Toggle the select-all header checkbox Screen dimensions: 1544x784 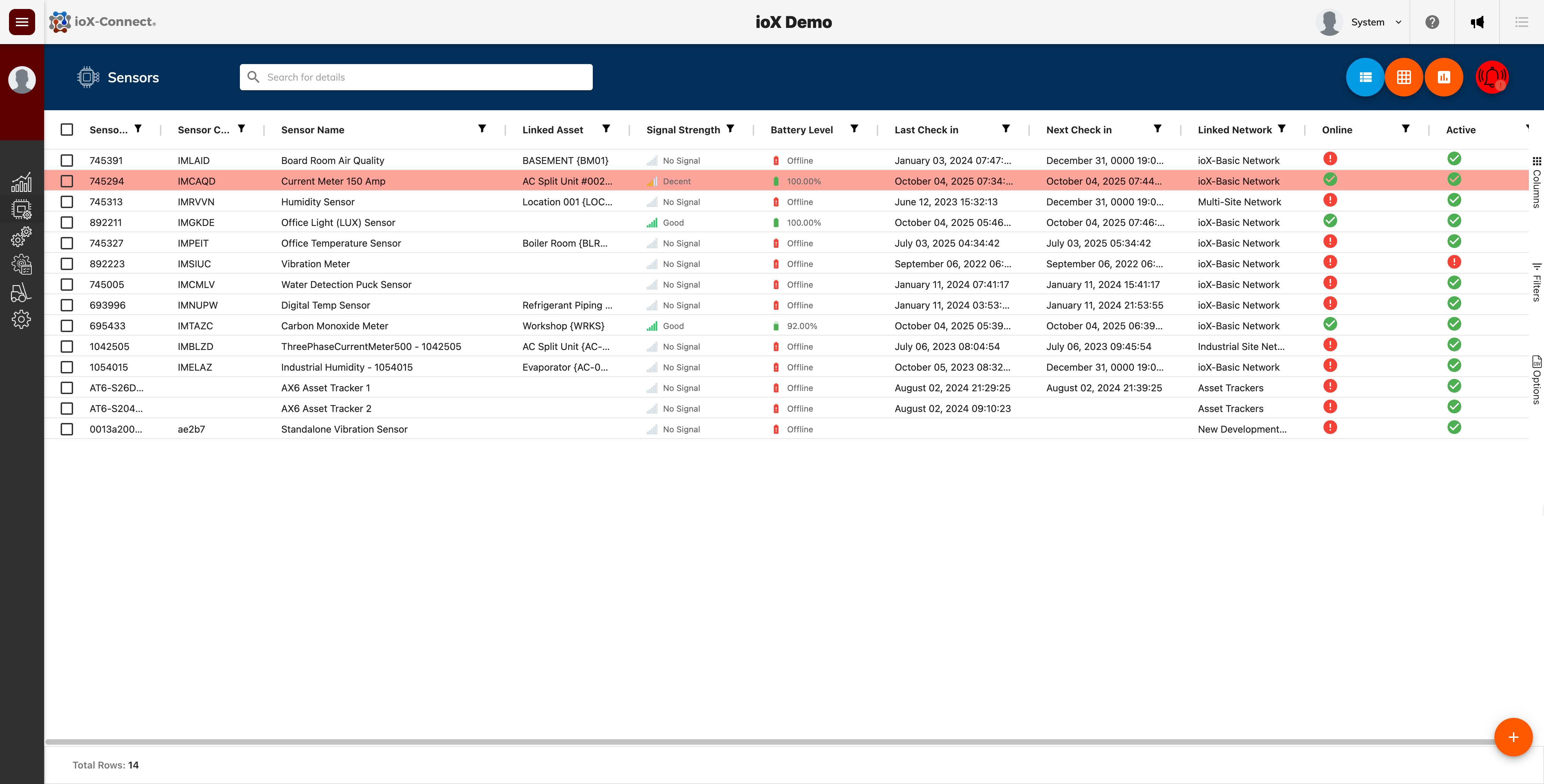[x=67, y=130]
